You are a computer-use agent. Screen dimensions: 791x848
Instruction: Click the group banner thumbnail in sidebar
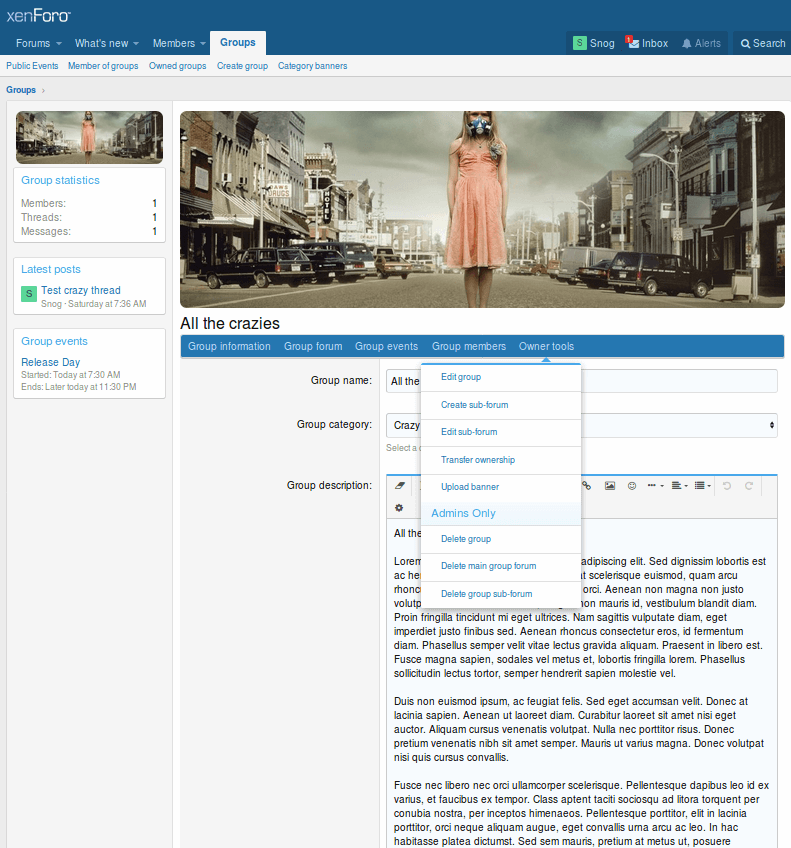[89, 137]
